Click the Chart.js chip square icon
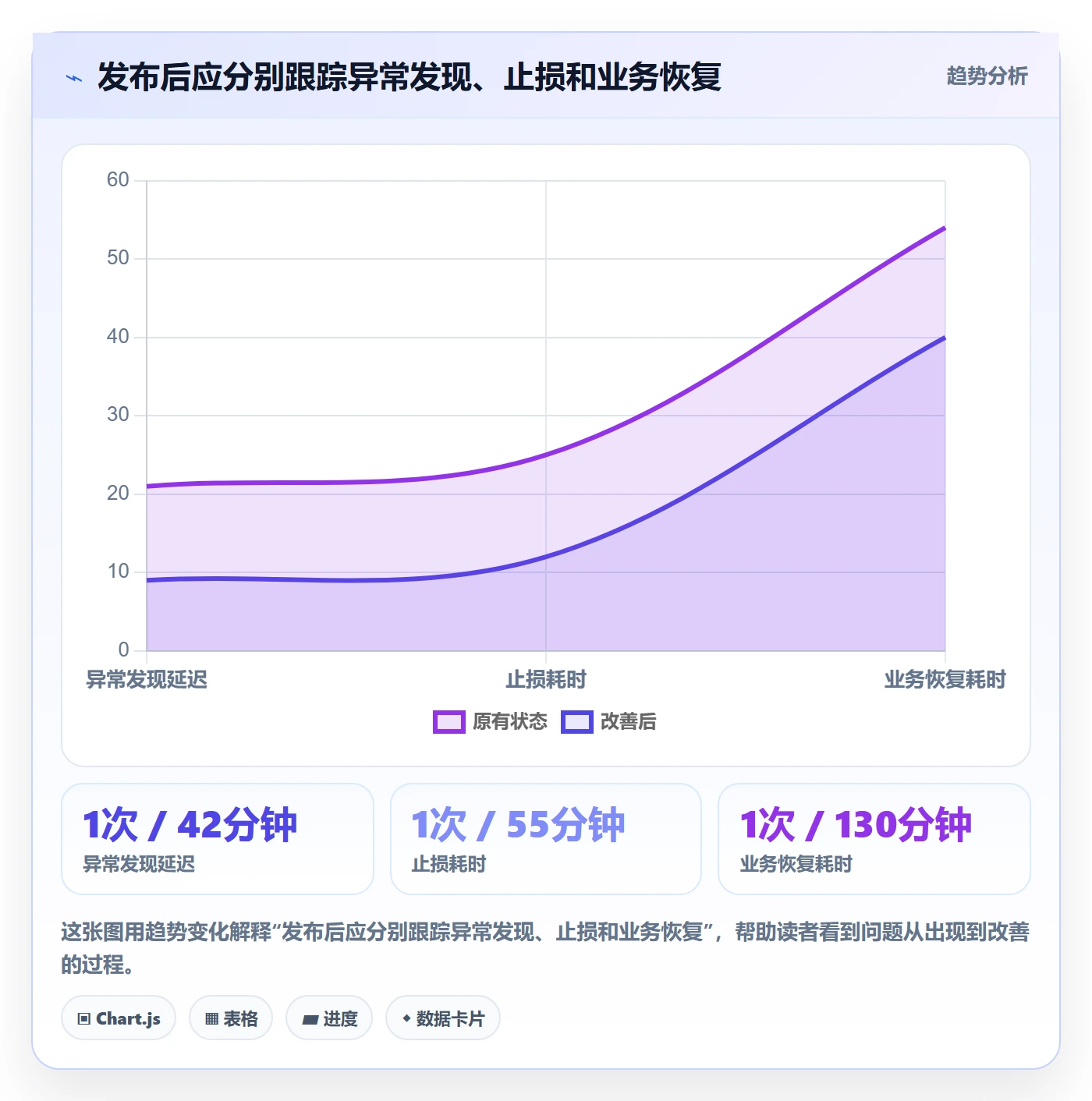 click(x=84, y=1018)
